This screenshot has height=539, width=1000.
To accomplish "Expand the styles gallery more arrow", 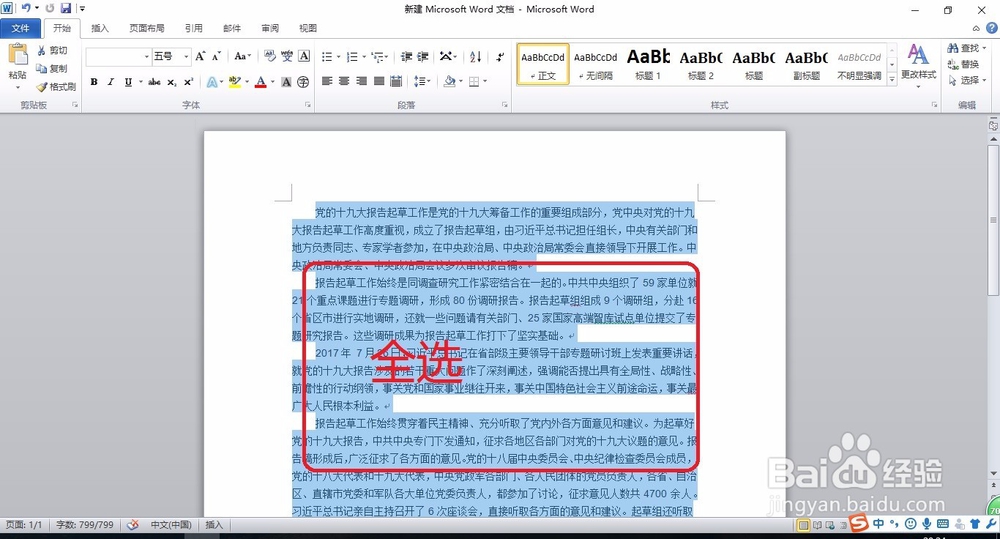I will [x=892, y=79].
